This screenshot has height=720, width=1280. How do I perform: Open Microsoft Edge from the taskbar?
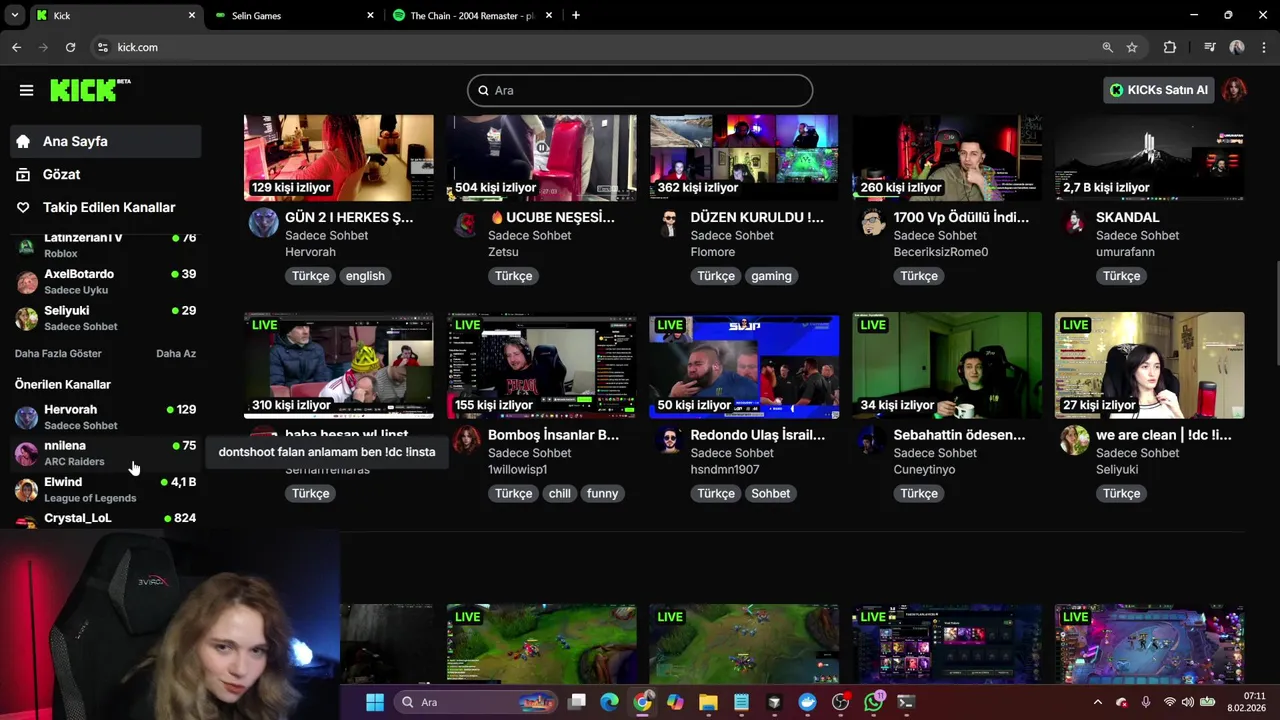[x=609, y=702]
